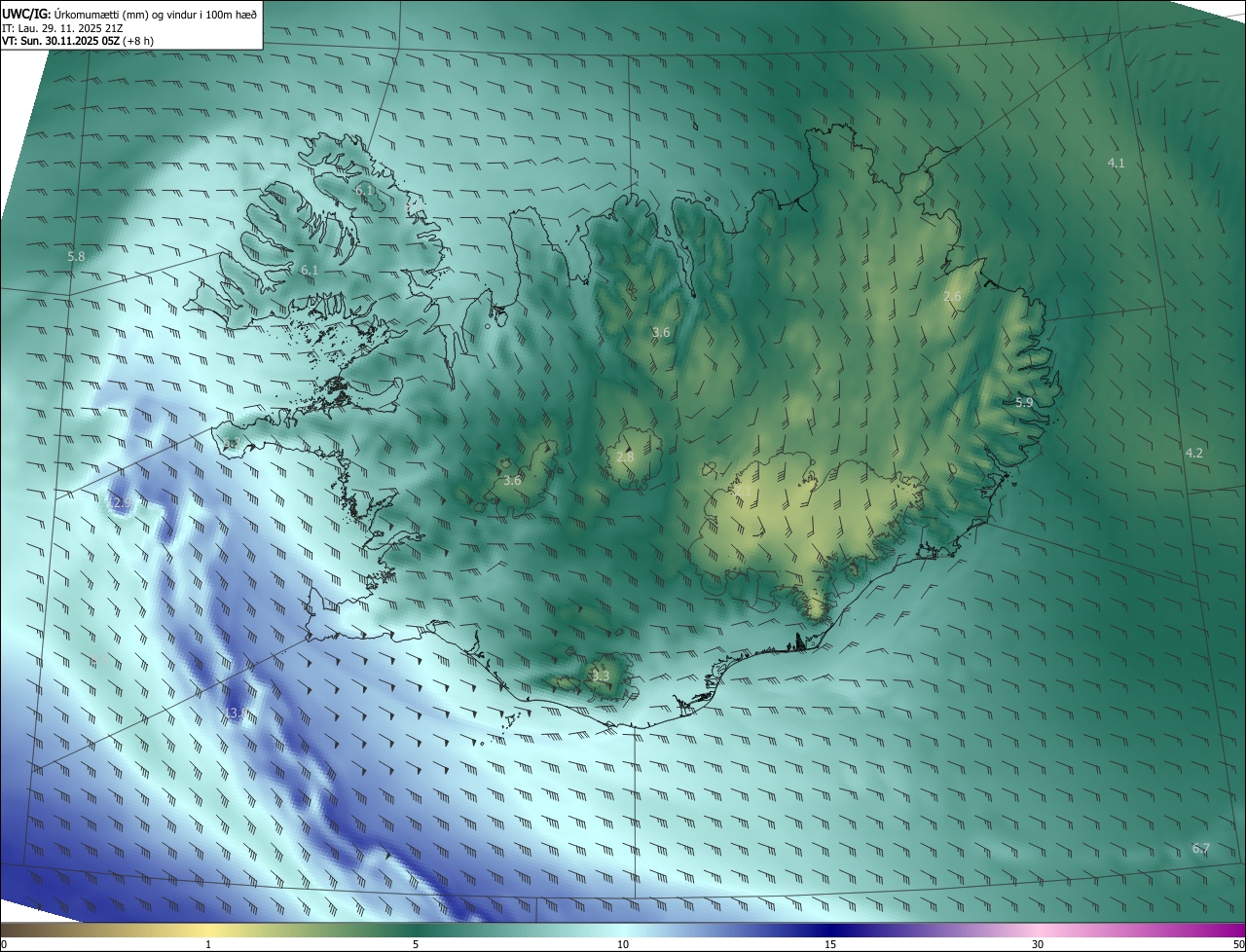Image resolution: width=1246 pixels, height=952 pixels.
Task: Click the value '2.8' on the central glacier
Action: tap(625, 456)
